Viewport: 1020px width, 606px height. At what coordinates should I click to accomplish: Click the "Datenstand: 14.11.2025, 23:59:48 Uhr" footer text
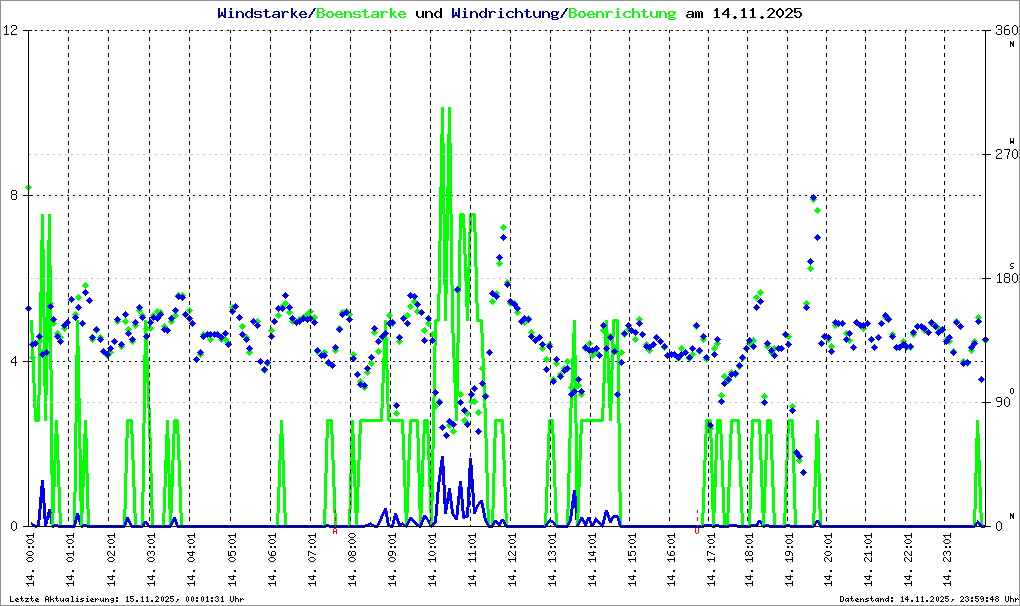(928, 599)
